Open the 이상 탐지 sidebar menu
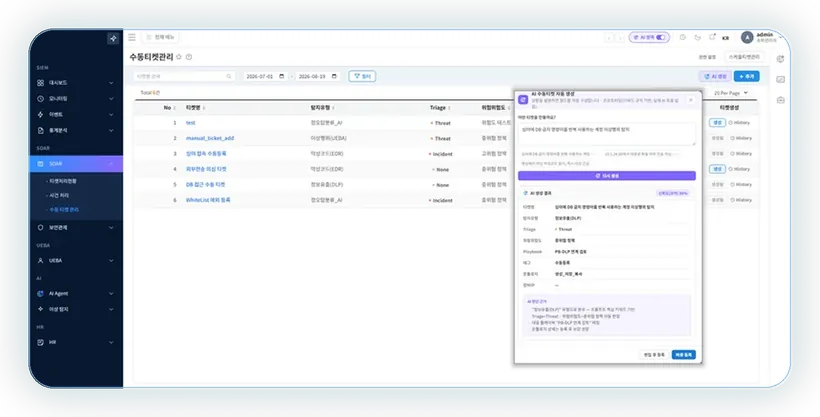This screenshot has height=417, width=820. click(76, 309)
